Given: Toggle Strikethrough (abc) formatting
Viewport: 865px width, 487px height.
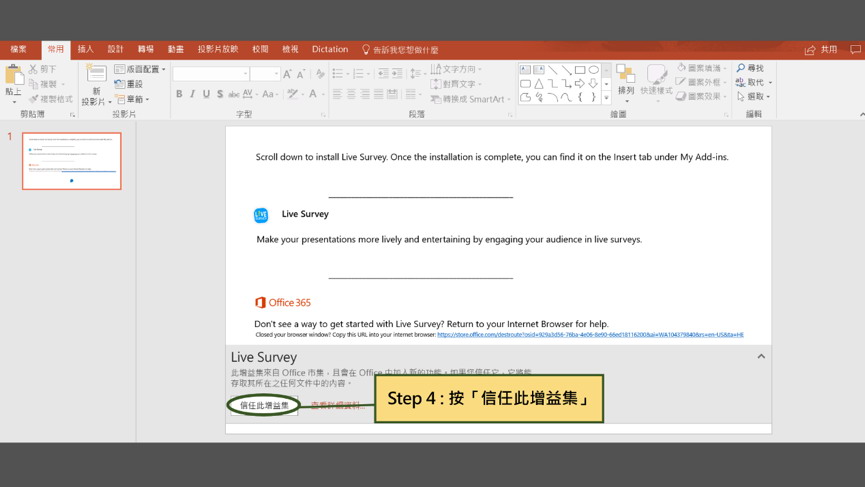Looking at the screenshot, I should click(x=234, y=94).
